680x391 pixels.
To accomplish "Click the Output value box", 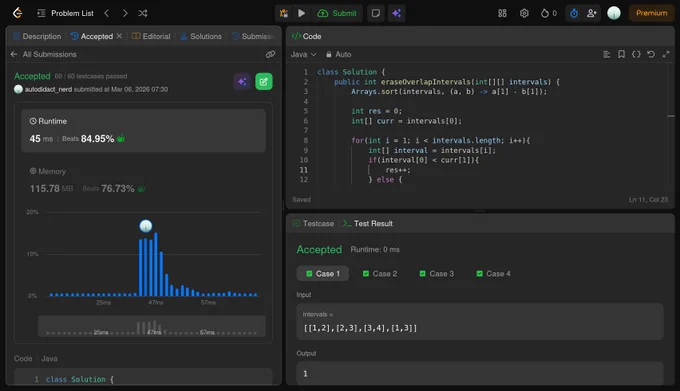I will (x=480, y=373).
